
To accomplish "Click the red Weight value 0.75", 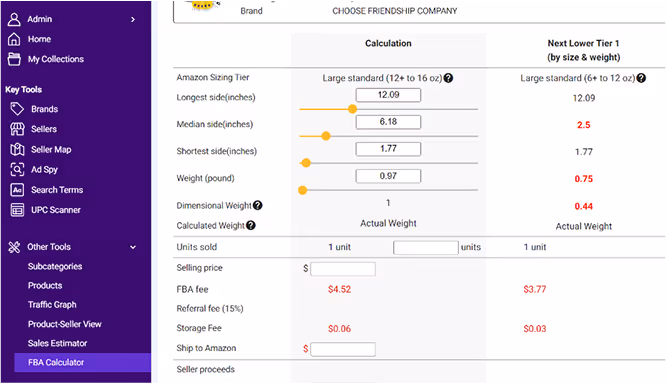I will (x=584, y=179).
